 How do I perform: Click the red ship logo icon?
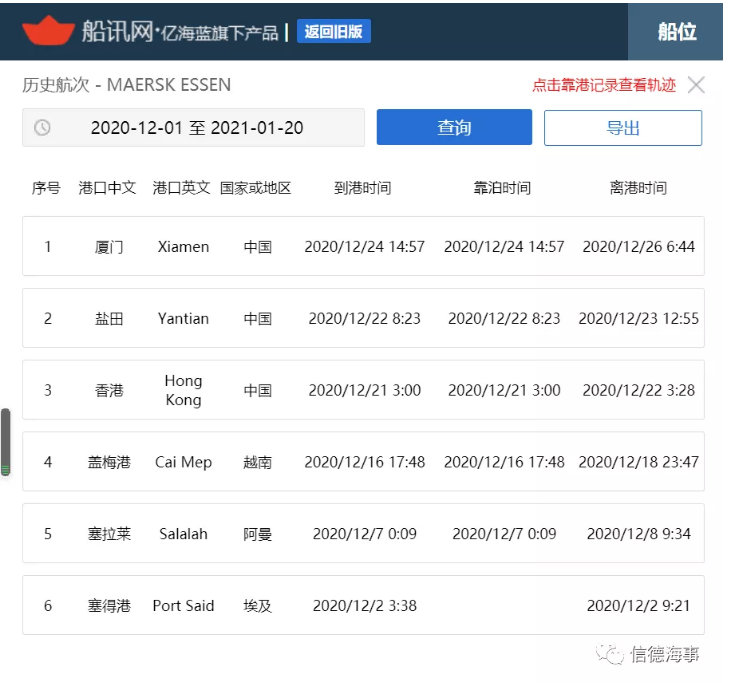(x=48, y=31)
